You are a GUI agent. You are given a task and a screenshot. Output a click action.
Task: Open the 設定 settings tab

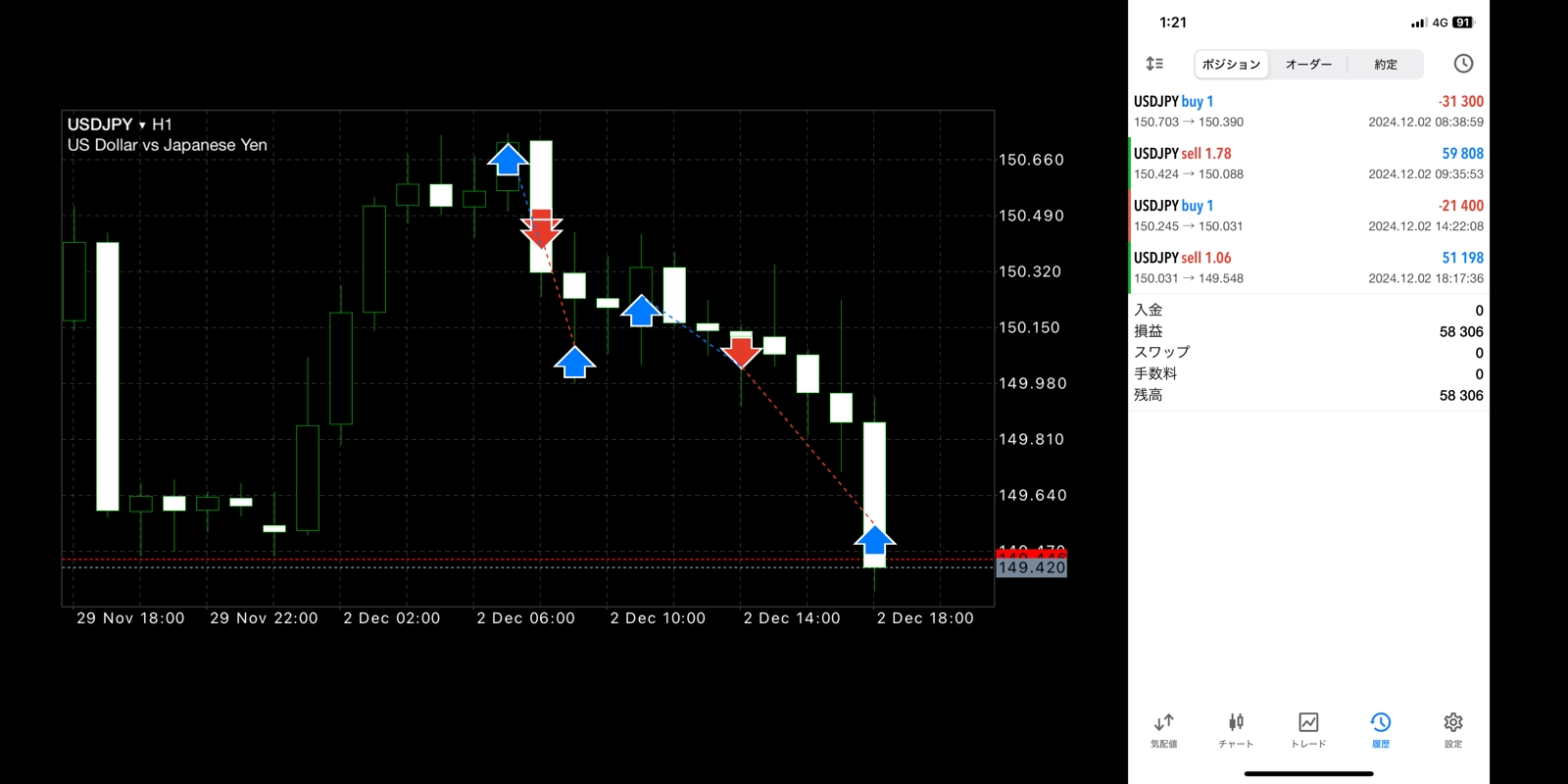[x=1453, y=731]
